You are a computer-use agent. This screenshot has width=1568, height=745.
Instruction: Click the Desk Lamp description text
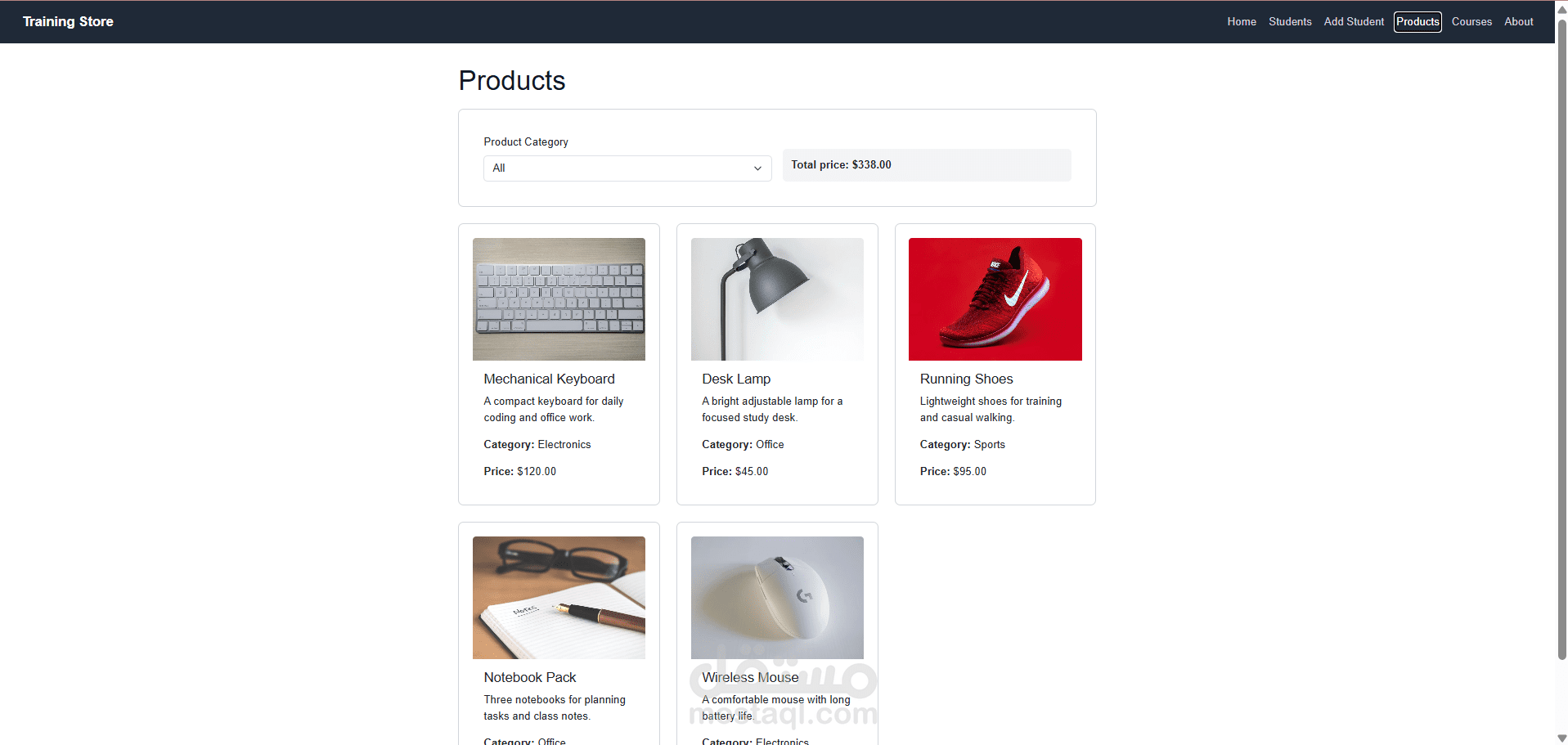(x=772, y=409)
